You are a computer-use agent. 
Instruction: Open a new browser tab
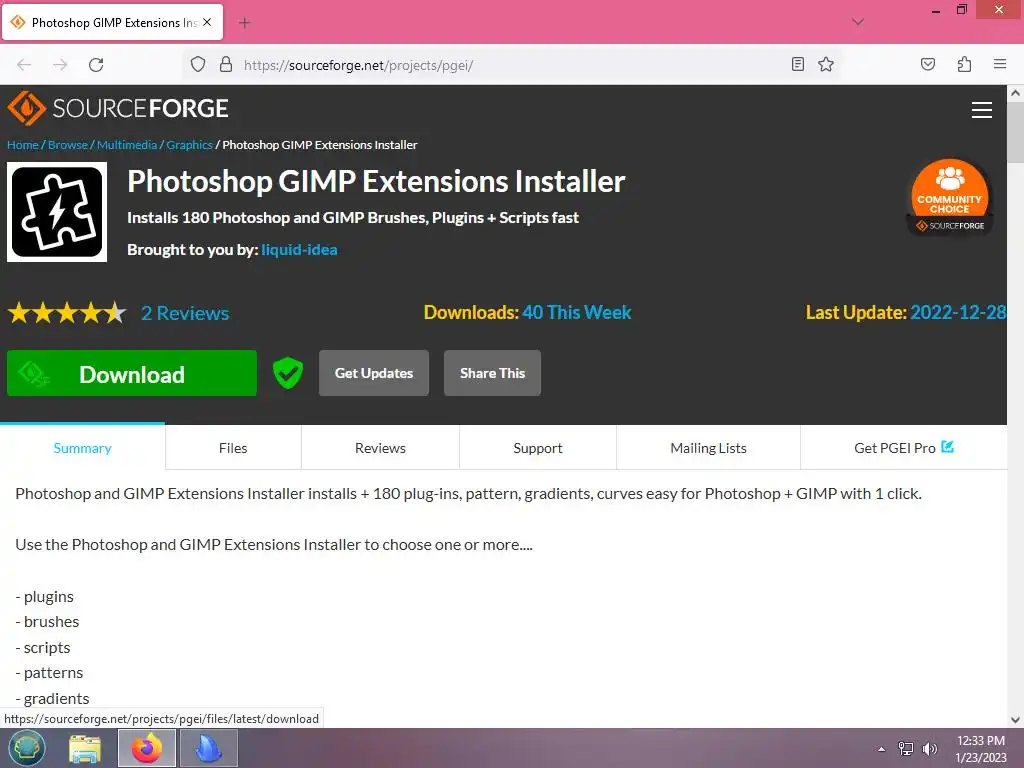tap(245, 23)
